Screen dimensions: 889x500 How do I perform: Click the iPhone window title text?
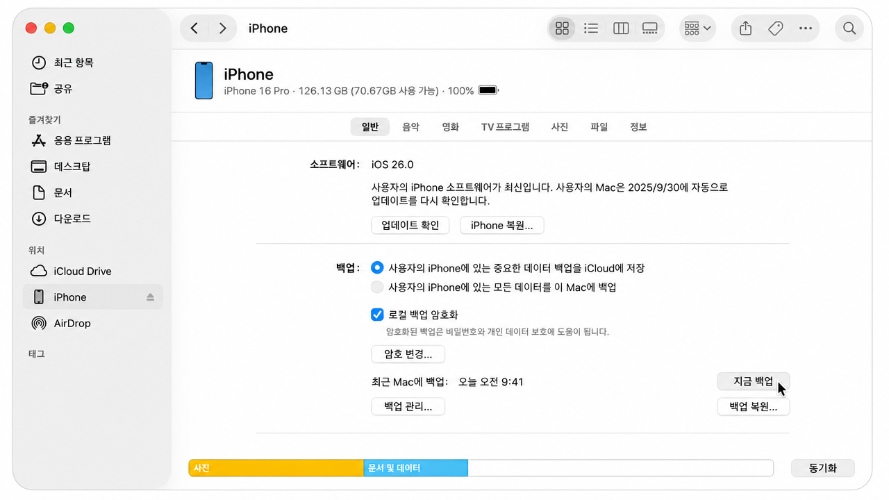pos(268,28)
